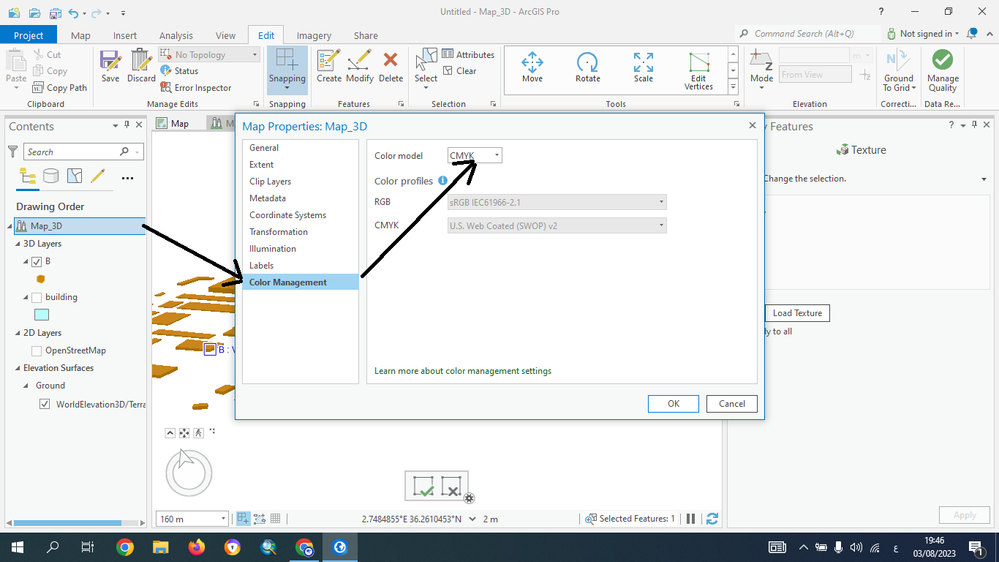Click the Command Search box
The height and width of the screenshot is (562, 999).
(x=808, y=34)
